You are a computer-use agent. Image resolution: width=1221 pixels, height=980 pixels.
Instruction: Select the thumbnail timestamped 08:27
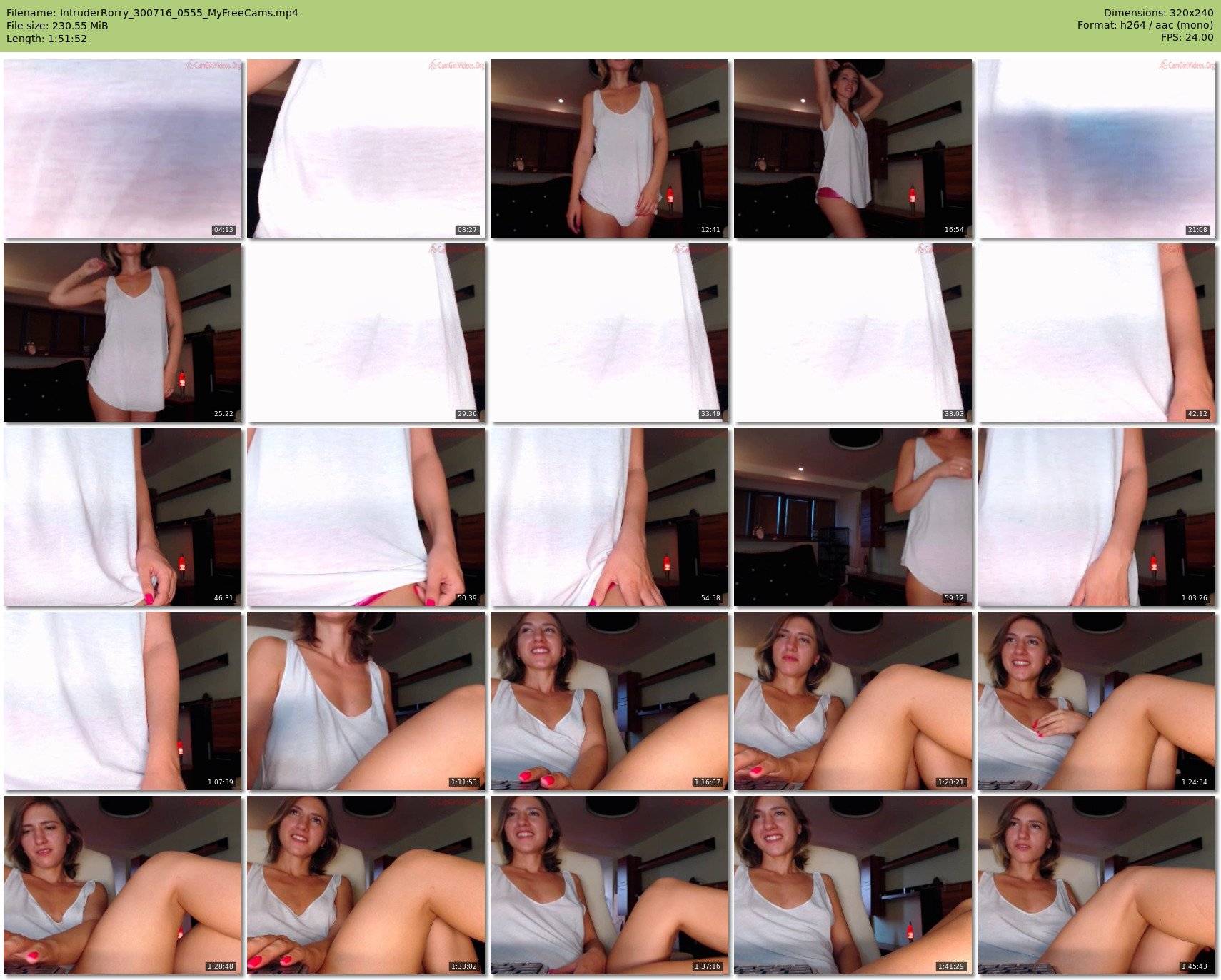pyautogui.click(x=366, y=148)
